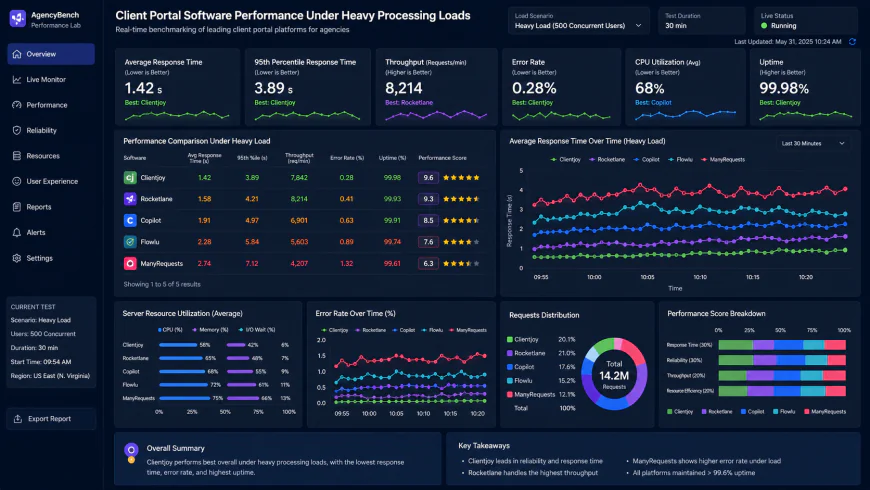The height and width of the screenshot is (490, 870).
Task: Click the User Experience smiley icon
Action: pyautogui.click(x=17, y=181)
